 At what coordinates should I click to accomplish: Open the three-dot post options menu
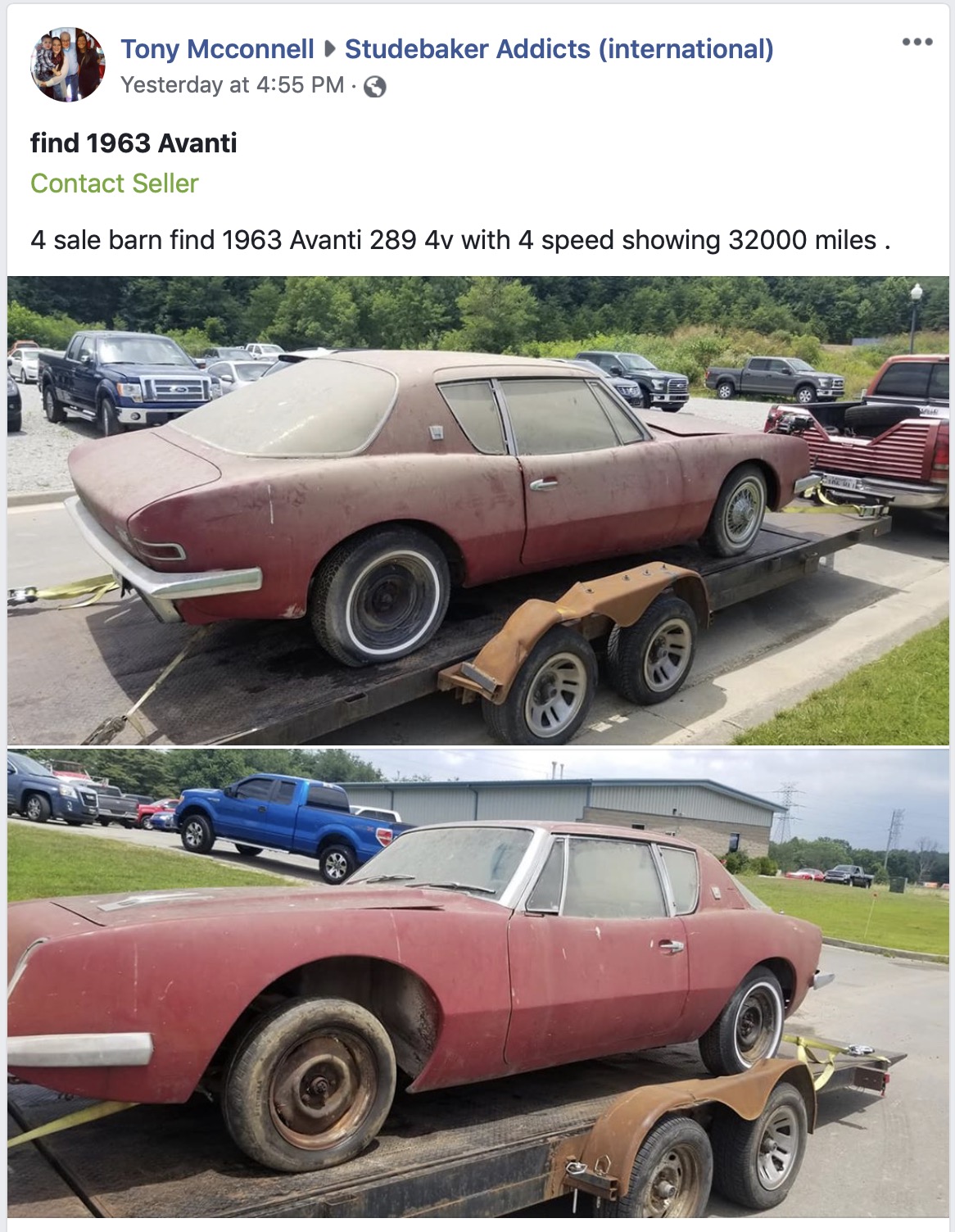[917, 42]
